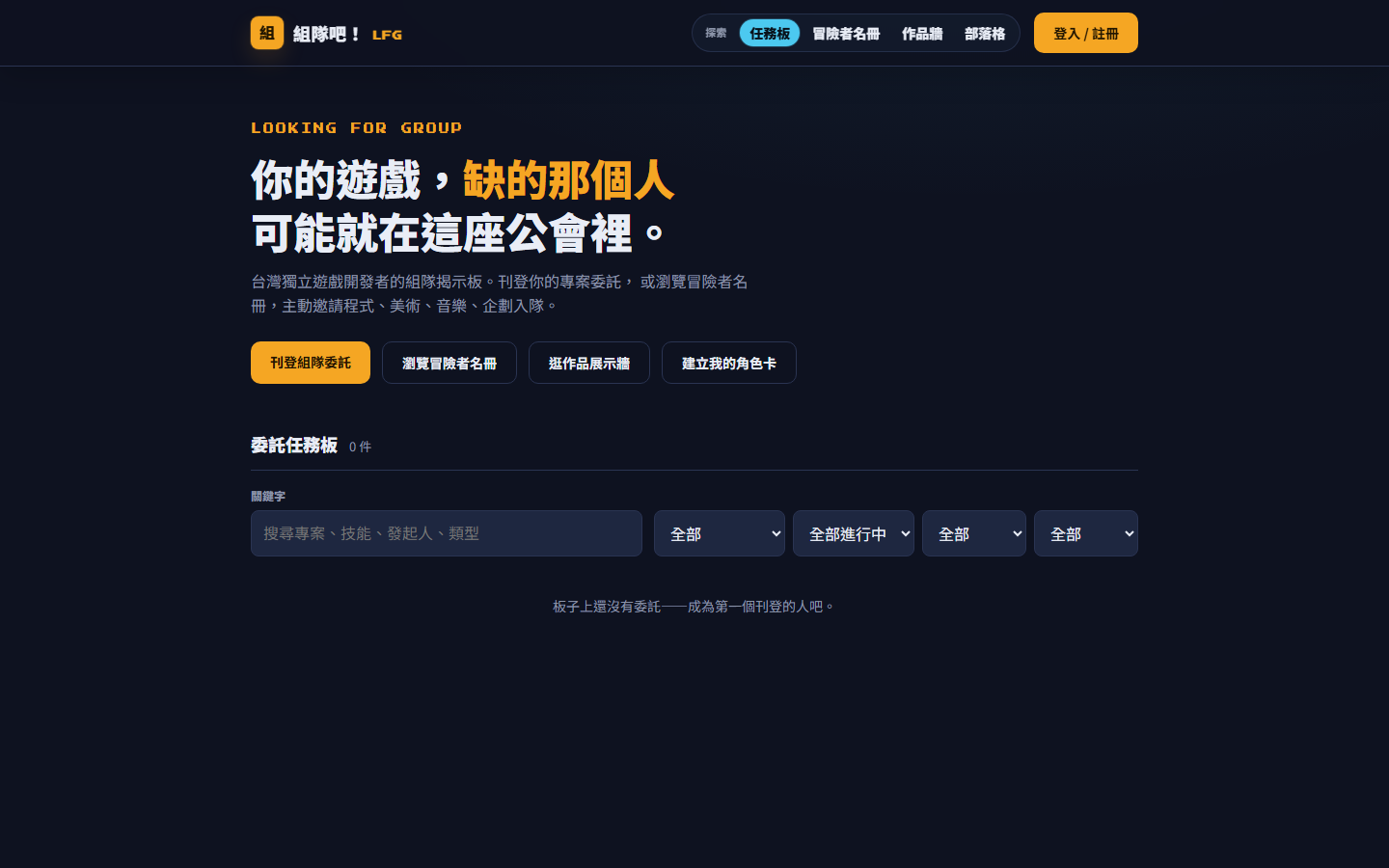Click the orange 缺的那個人 headline text
Viewport: 1389px width, 868px height.
click(x=568, y=180)
